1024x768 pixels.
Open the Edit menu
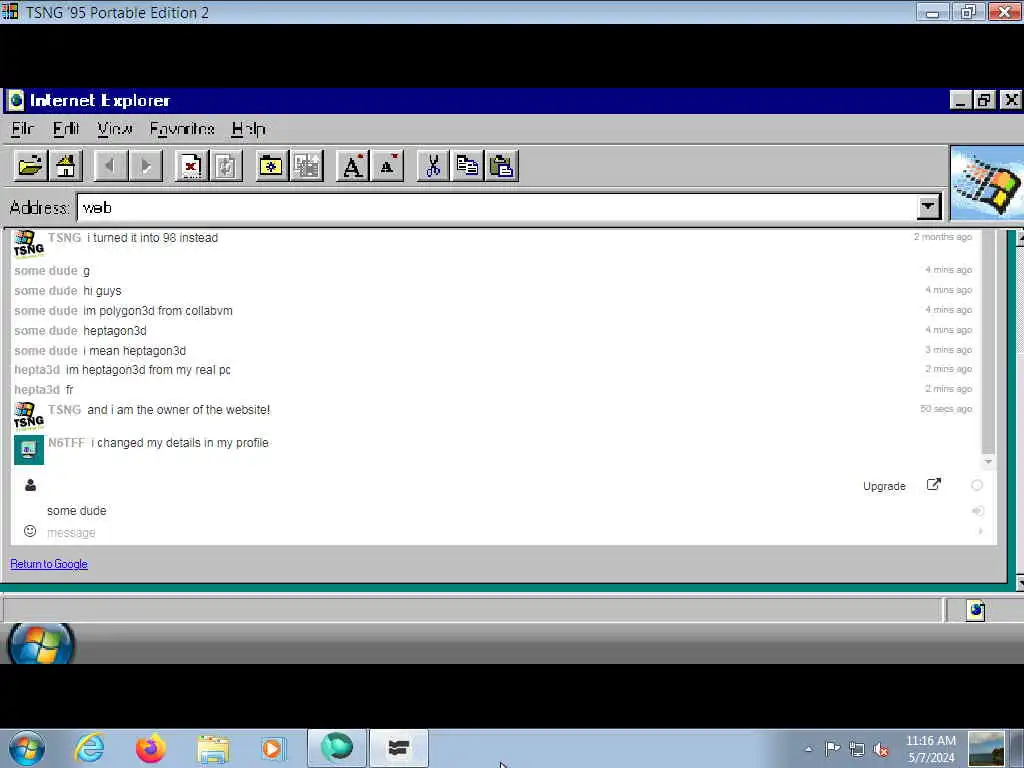click(x=66, y=129)
